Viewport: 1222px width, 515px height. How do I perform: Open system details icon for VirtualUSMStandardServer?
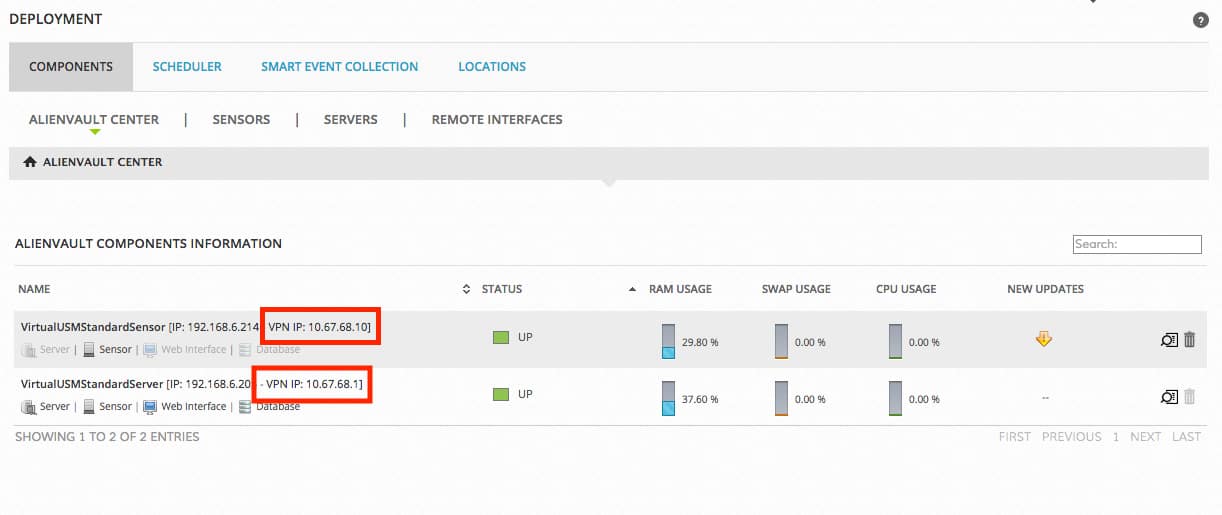coord(1169,397)
